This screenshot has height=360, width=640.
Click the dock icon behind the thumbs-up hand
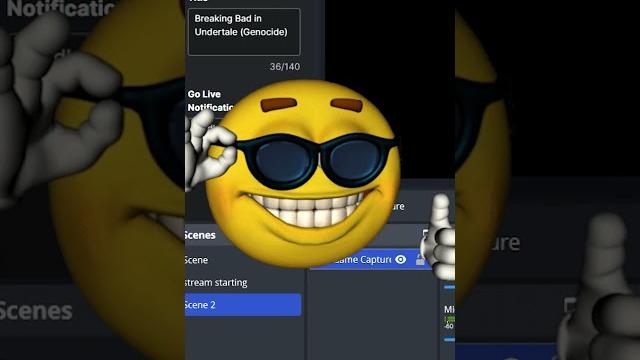tap(425, 234)
